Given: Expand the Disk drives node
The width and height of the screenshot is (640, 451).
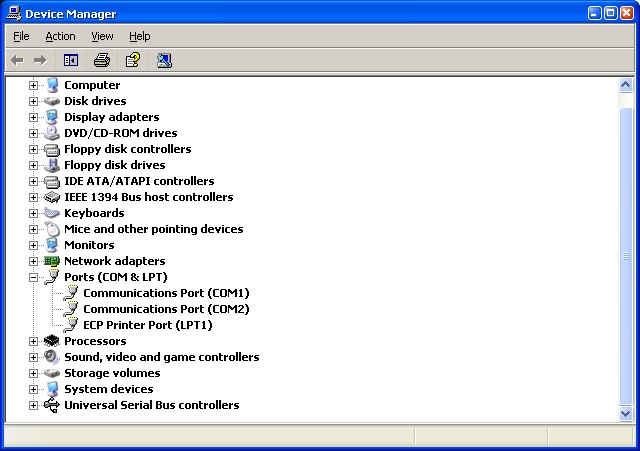Looking at the screenshot, I should tap(33, 101).
